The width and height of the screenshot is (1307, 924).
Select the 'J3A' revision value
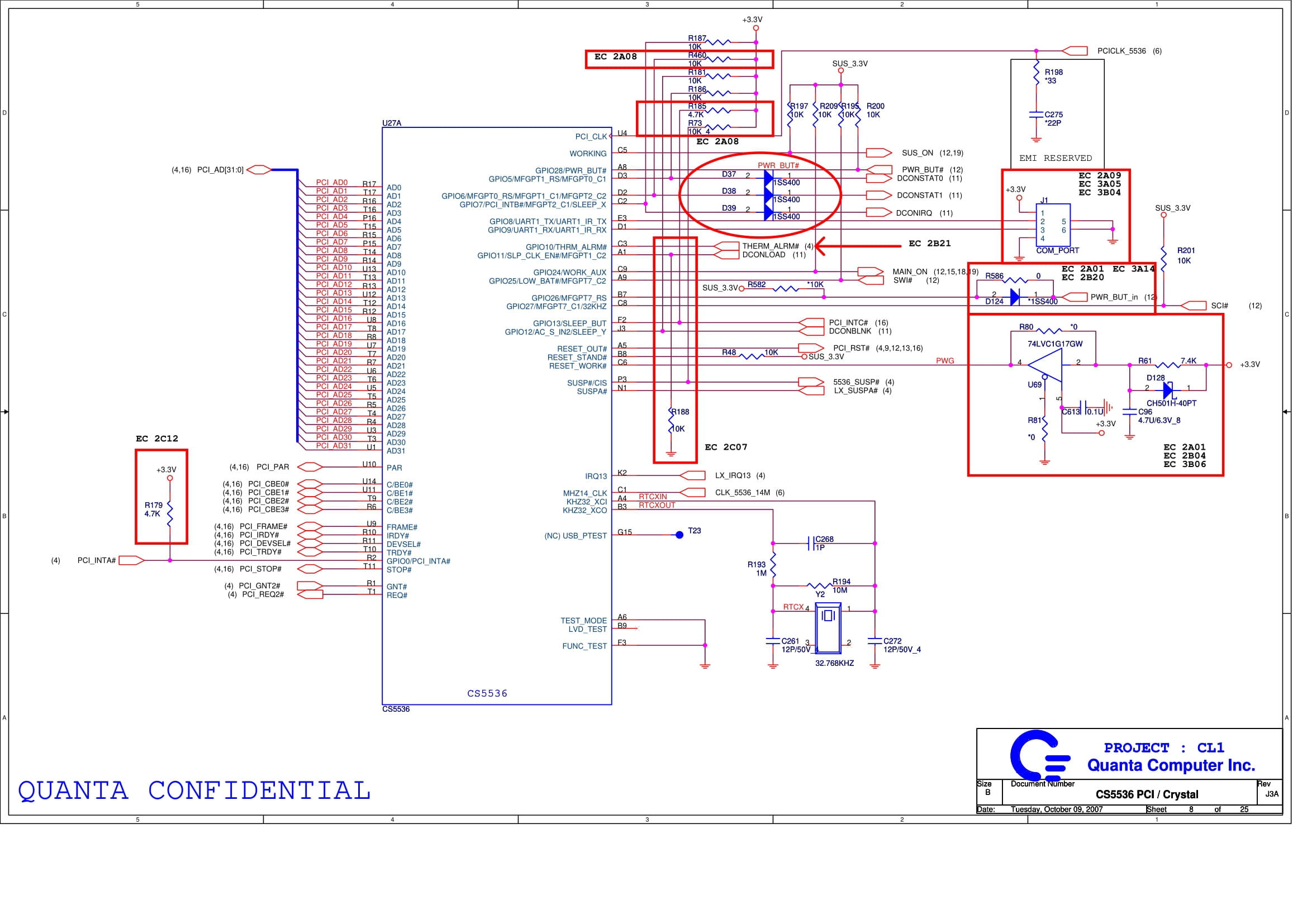click(1272, 794)
